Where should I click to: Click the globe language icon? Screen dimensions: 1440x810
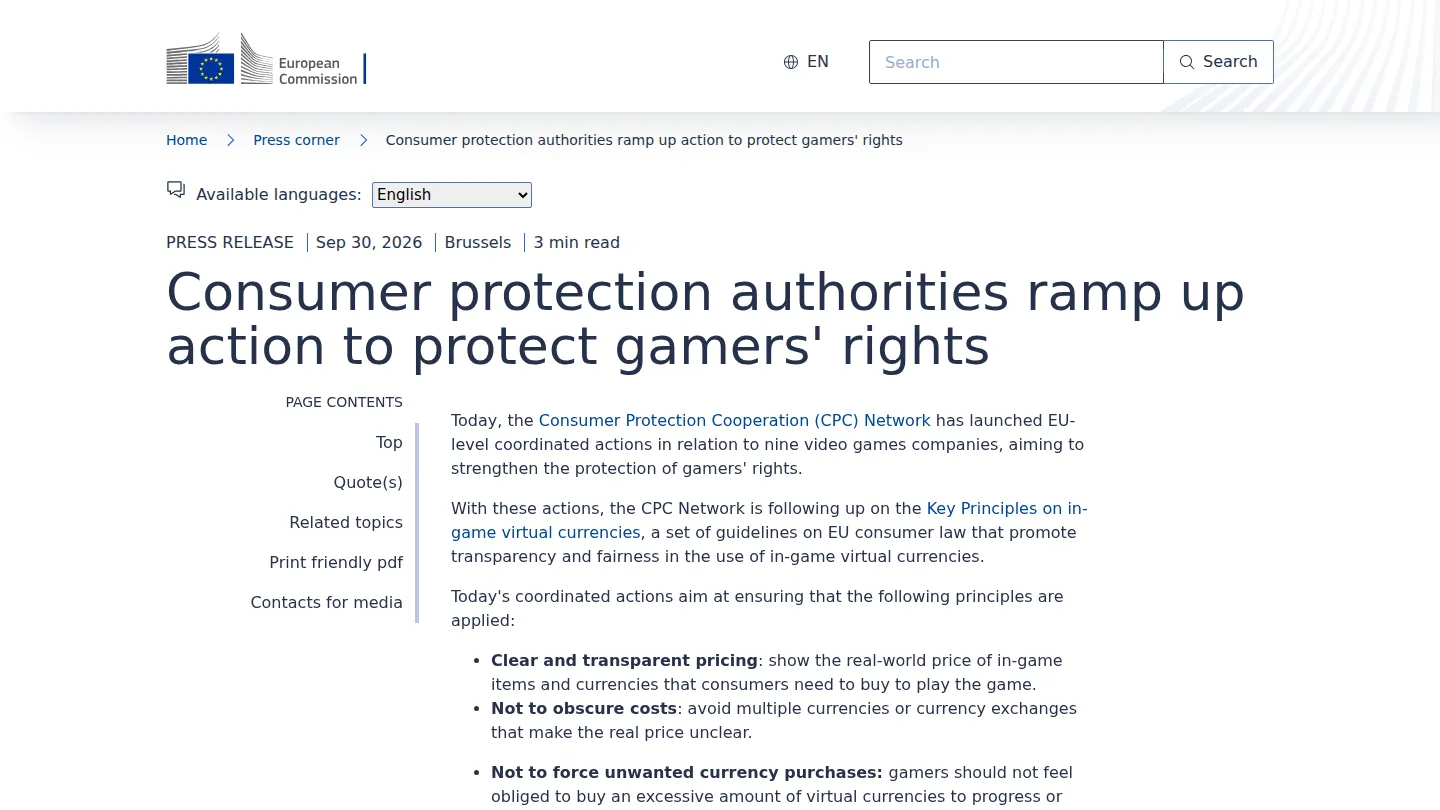[x=791, y=62]
